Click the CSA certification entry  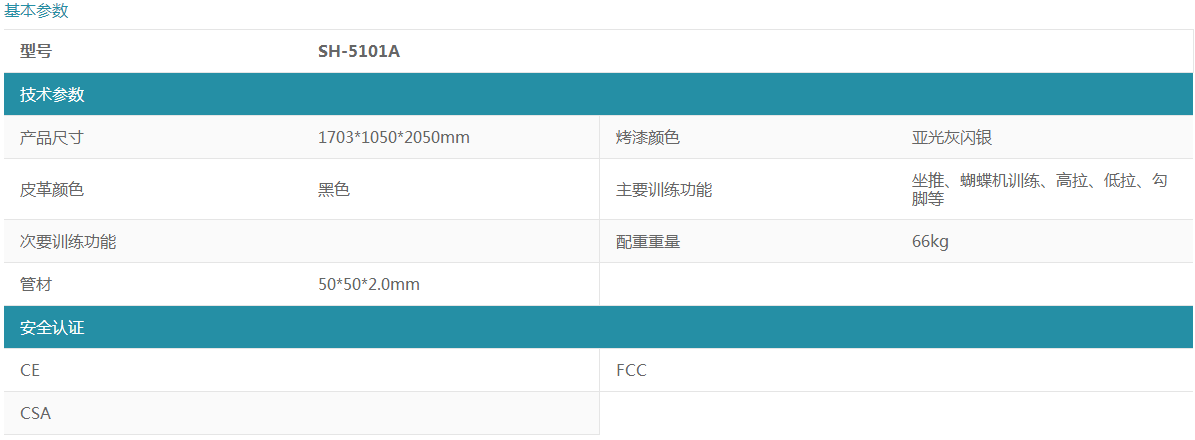tap(36, 412)
